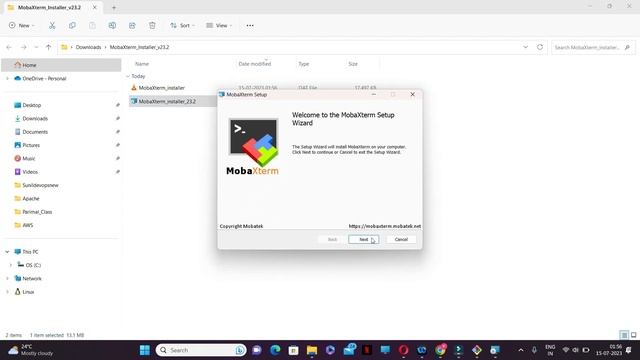Open the weather widget showing 24°C
The image size is (640, 360).
point(31,350)
